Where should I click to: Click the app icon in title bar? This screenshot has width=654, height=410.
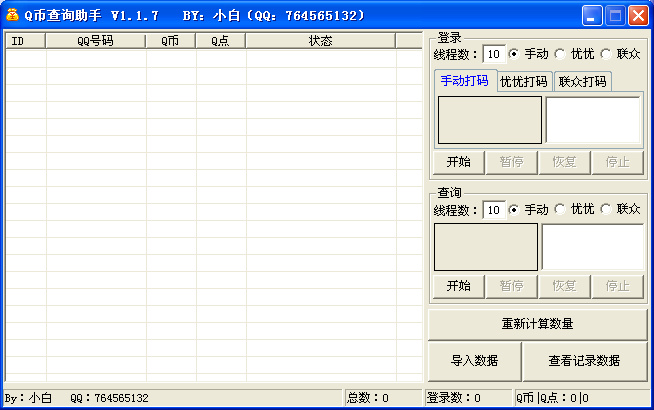click(13, 15)
